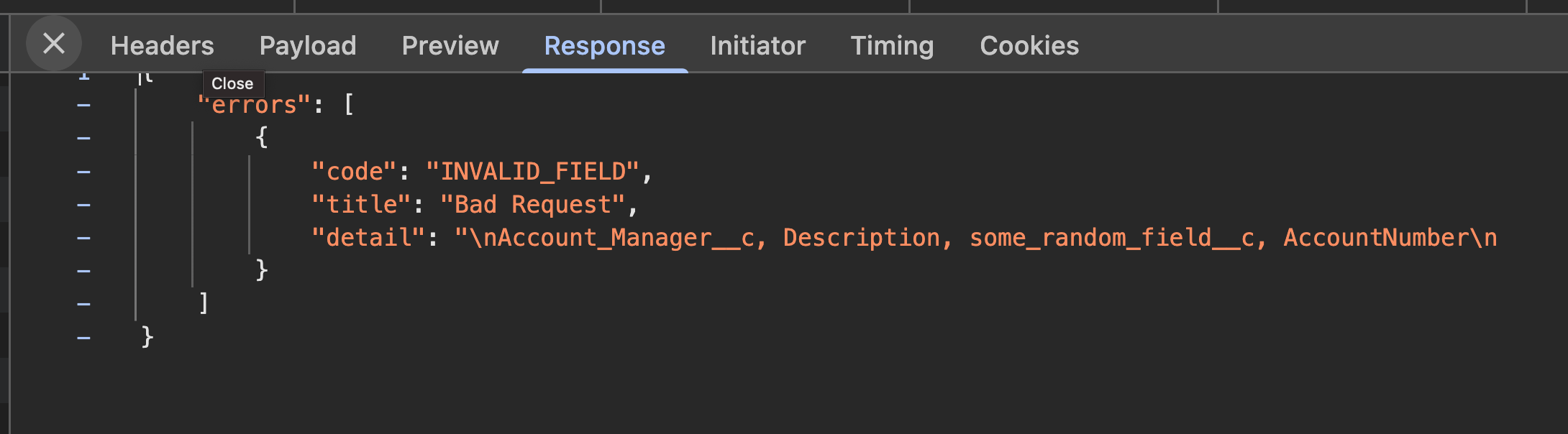View the Cookies tab
This screenshot has height=434, width=1568.
coord(1029,46)
